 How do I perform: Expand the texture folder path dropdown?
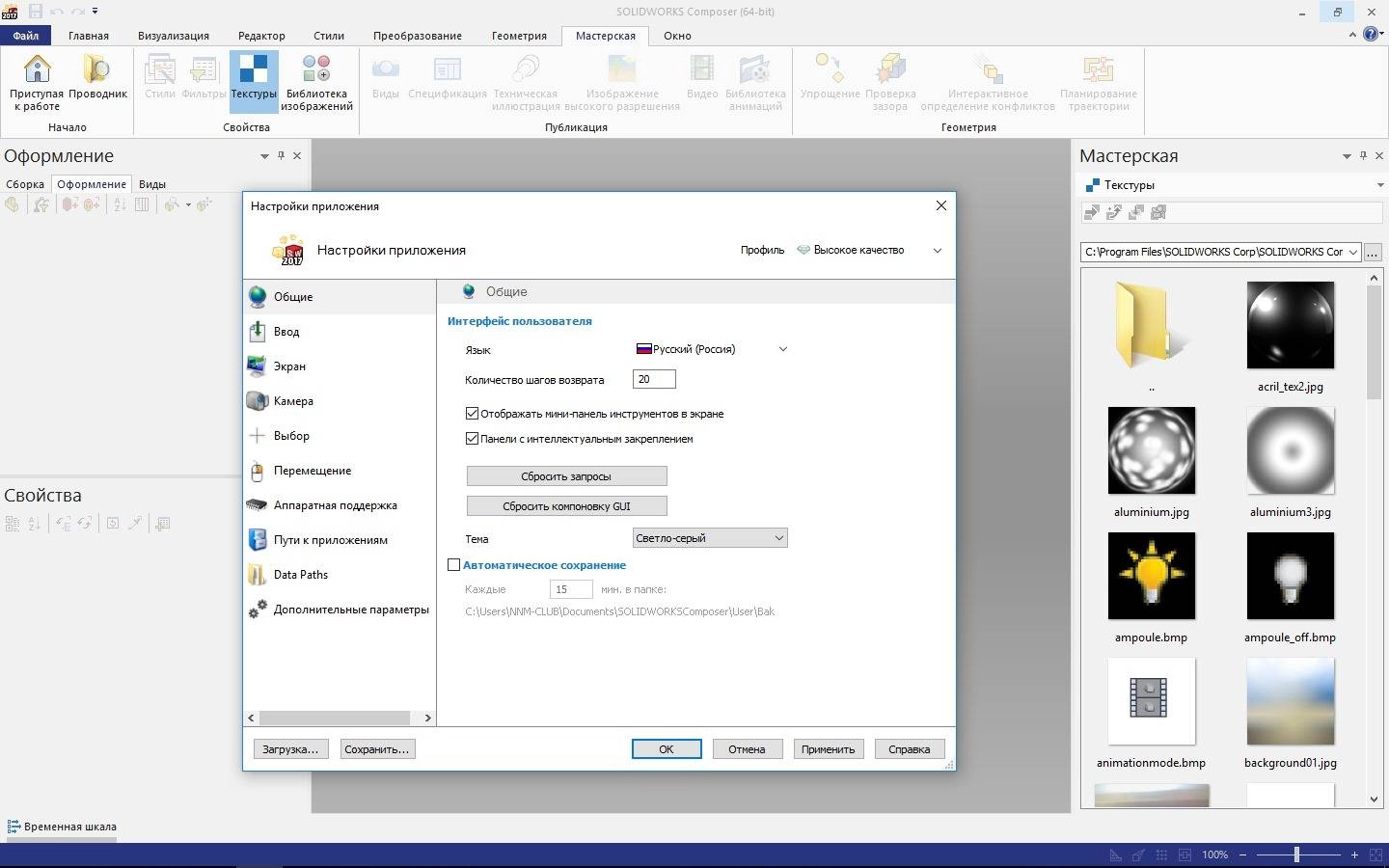click(x=1352, y=252)
